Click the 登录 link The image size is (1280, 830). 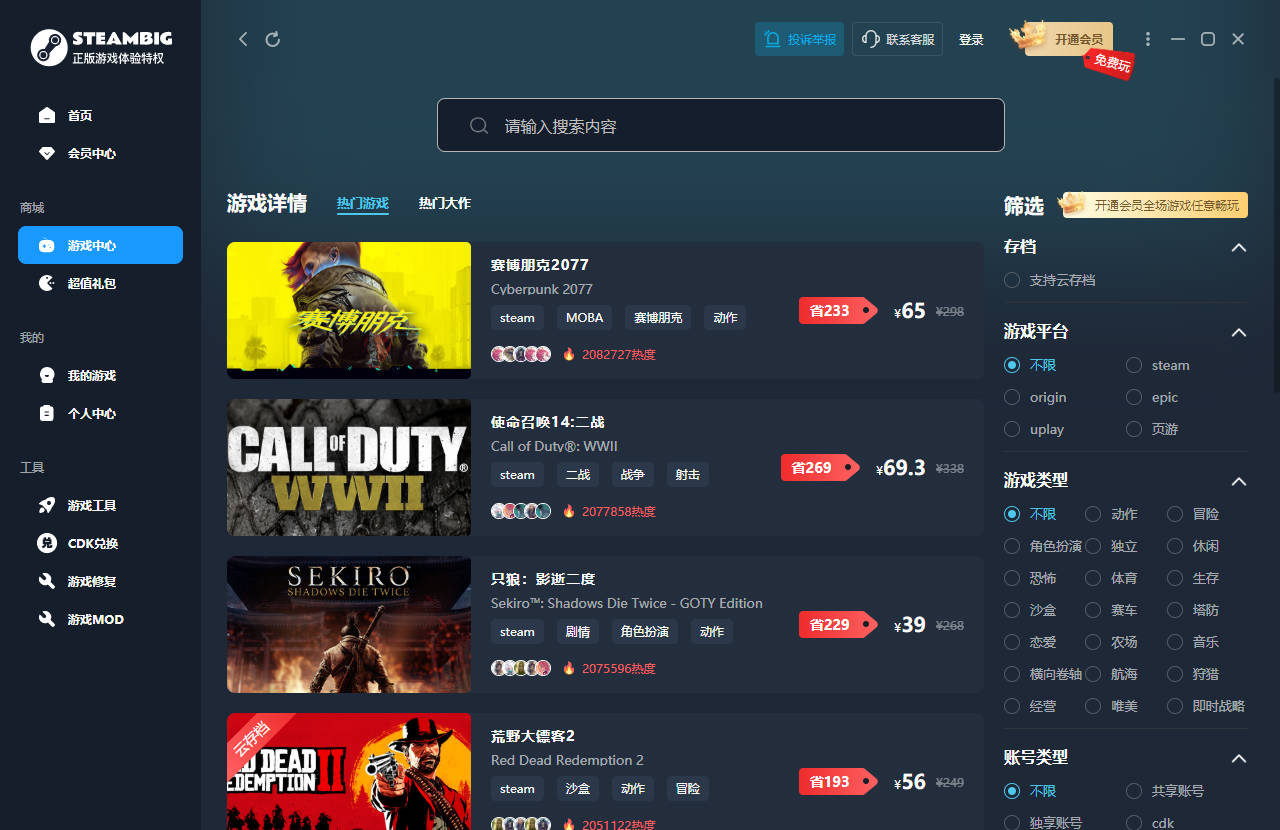point(971,40)
